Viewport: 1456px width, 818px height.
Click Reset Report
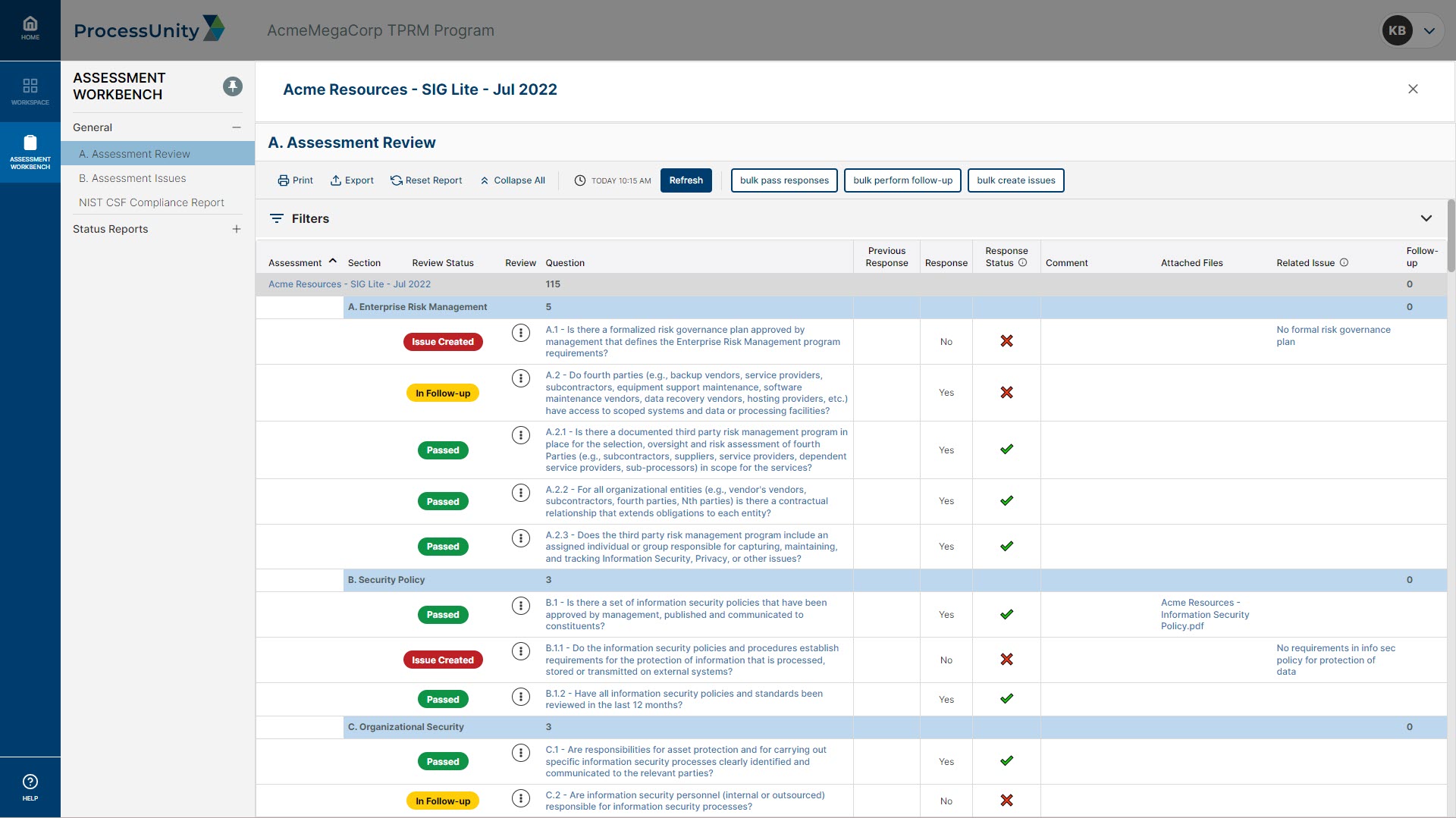[x=426, y=180]
